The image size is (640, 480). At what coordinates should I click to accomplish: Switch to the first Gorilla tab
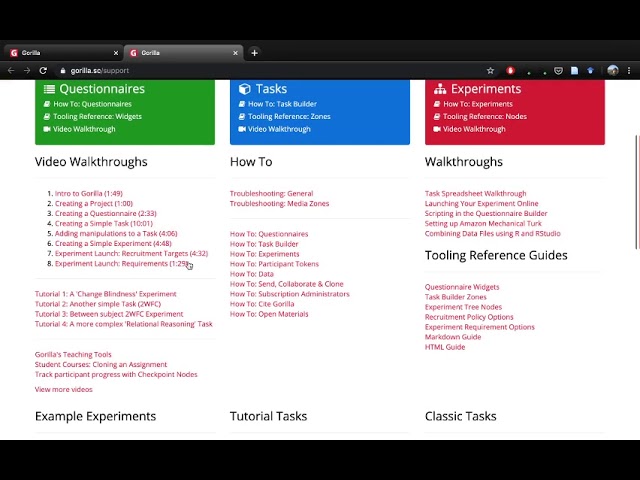pyautogui.click(x=63, y=53)
